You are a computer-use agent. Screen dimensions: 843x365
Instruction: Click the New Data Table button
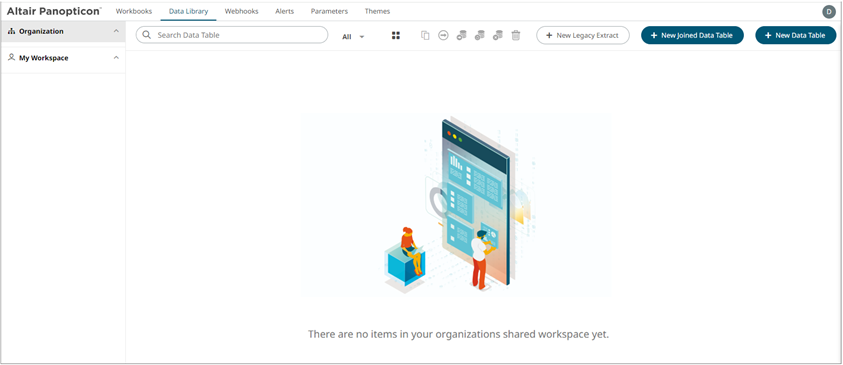click(x=796, y=35)
